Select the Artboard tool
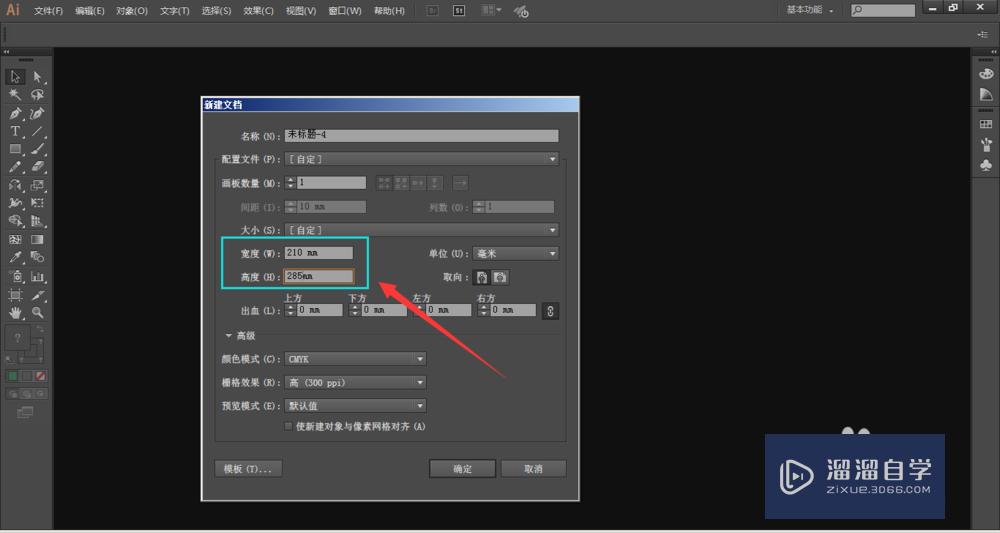The image size is (1000, 533). point(15,295)
